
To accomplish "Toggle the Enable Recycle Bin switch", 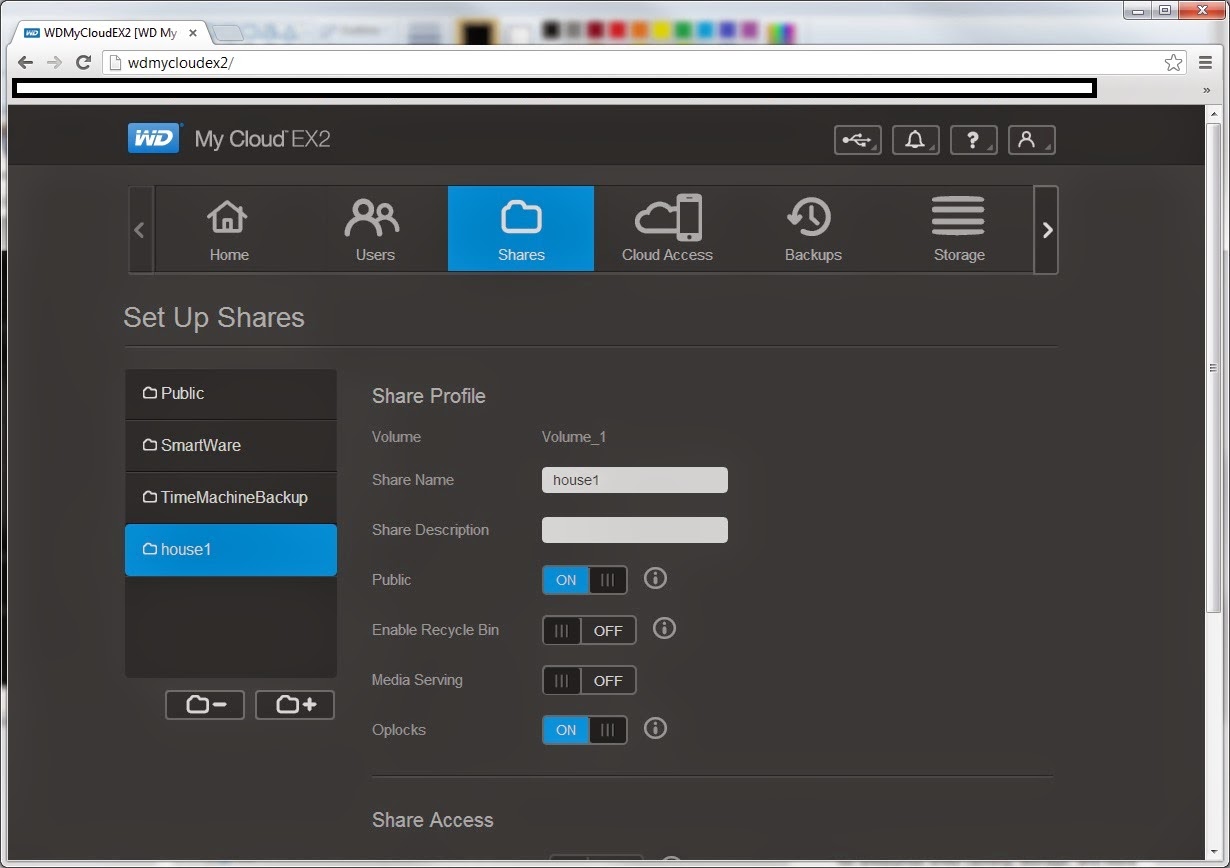I will tap(589, 630).
